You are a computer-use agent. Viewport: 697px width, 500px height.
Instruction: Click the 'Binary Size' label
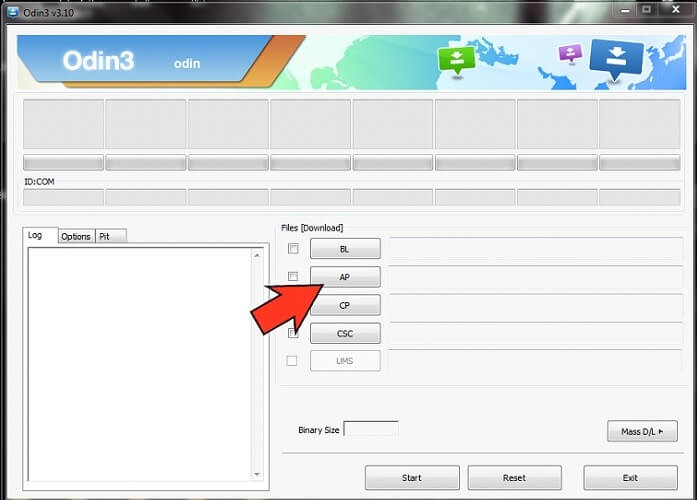click(x=319, y=430)
